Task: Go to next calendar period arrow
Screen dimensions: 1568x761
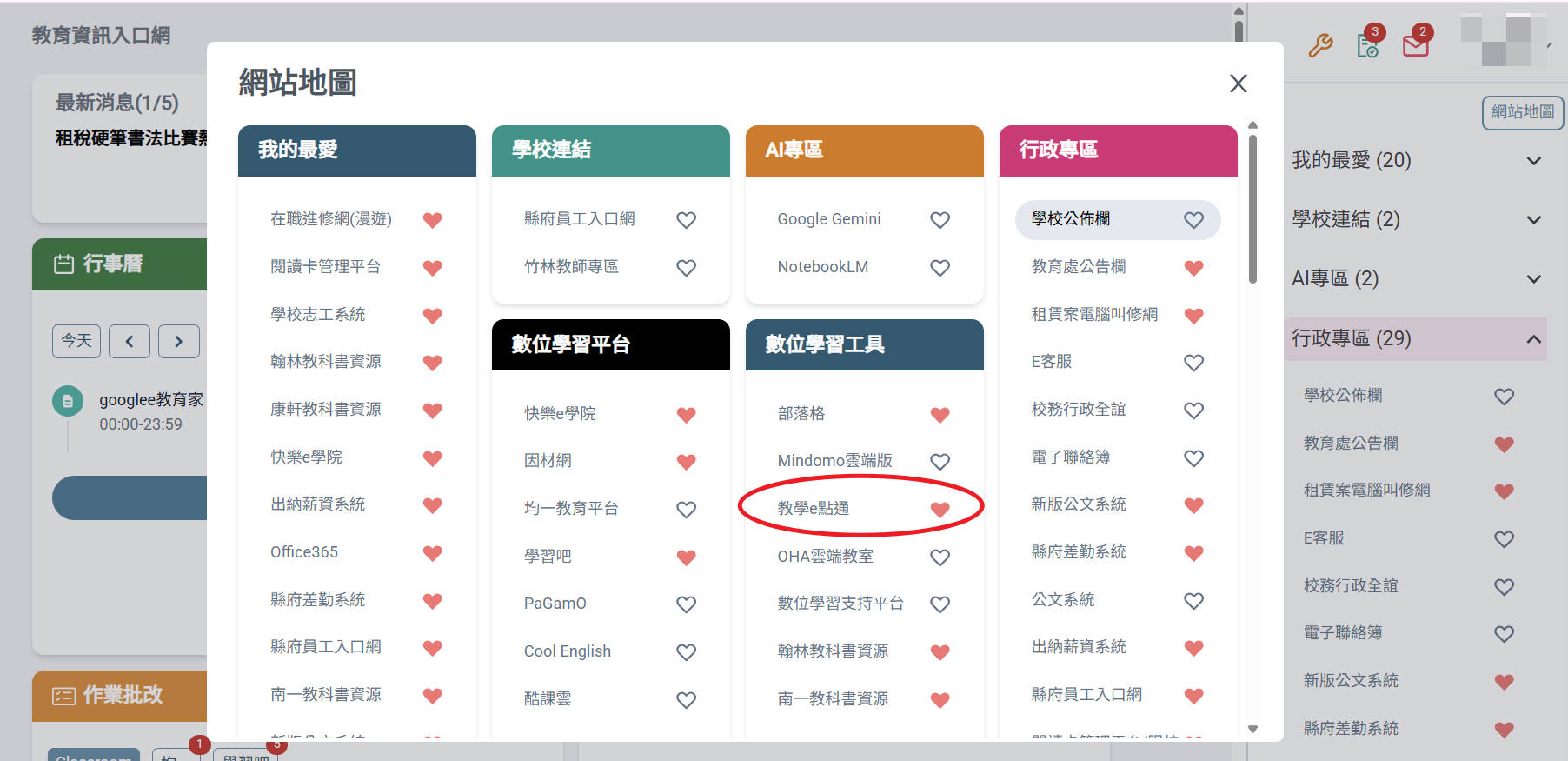Action: click(x=178, y=341)
